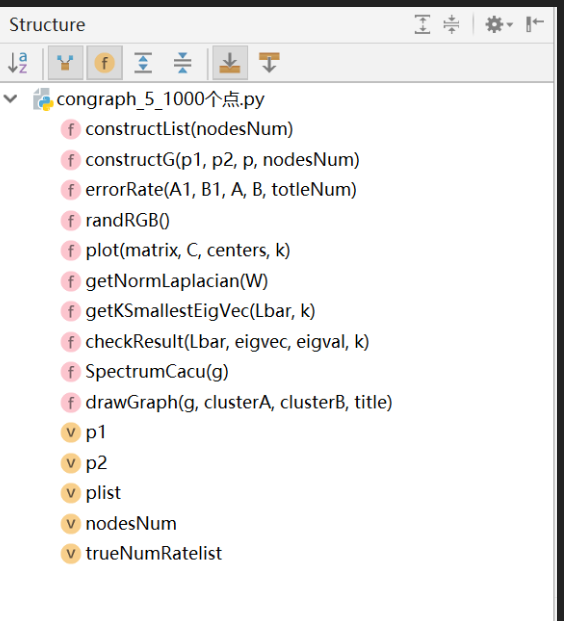Select the variable p1

tap(95, 432)
